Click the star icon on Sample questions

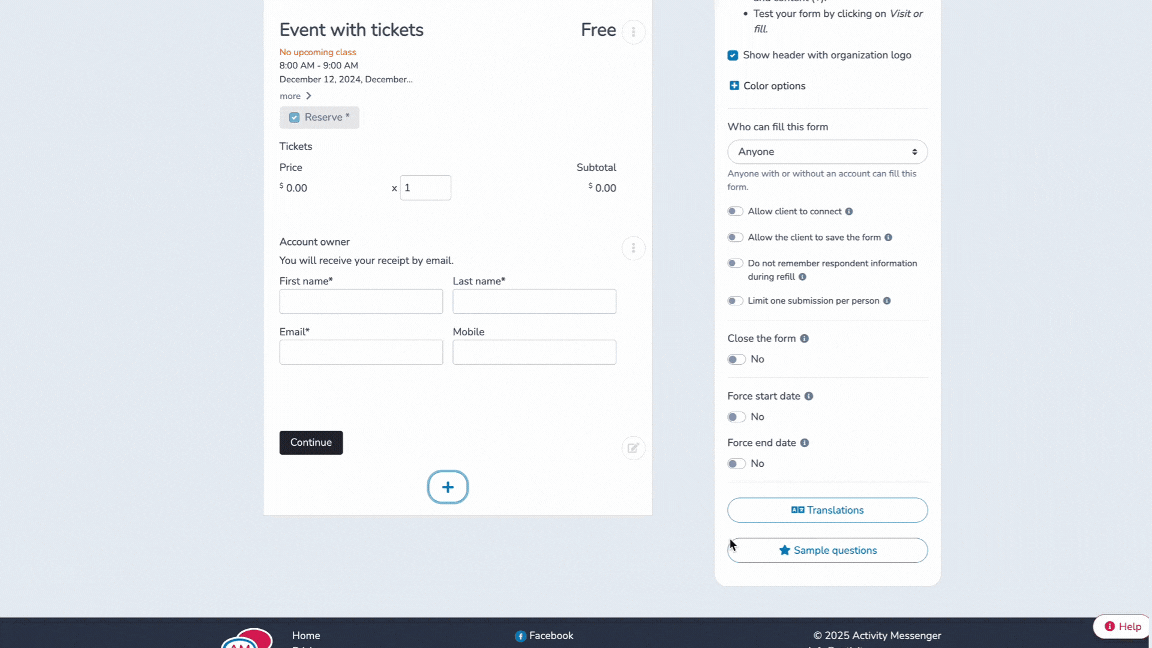[x=784, y=550]
